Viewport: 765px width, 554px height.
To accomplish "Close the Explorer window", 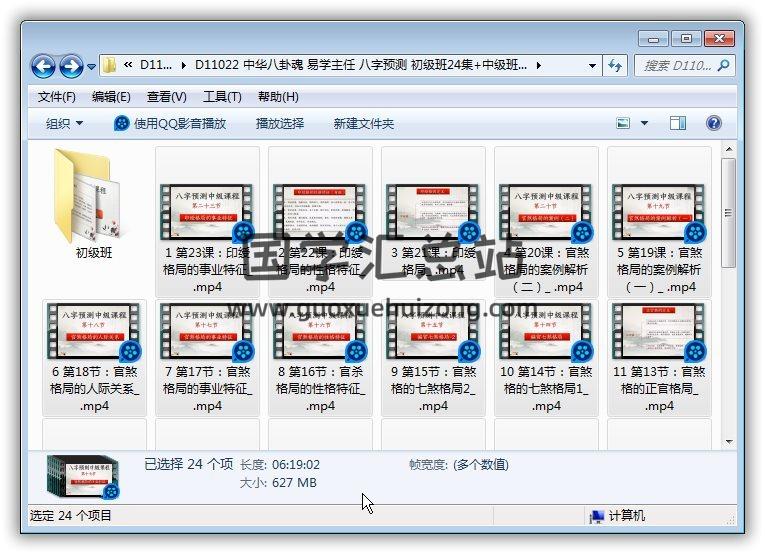I will [719, 39].
